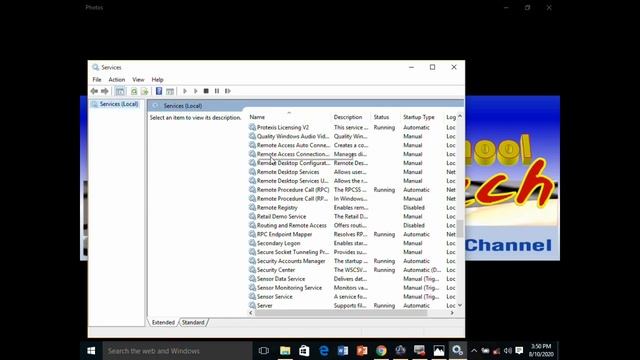Open the Windows Start menu
640x360 pixels.
91,351
